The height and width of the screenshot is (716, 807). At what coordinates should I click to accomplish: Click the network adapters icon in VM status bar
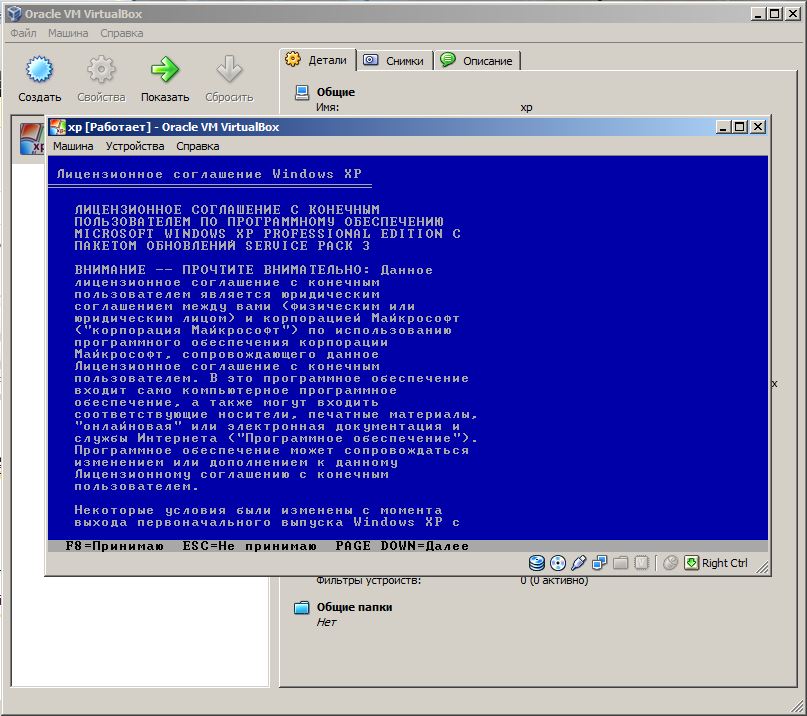600,563
